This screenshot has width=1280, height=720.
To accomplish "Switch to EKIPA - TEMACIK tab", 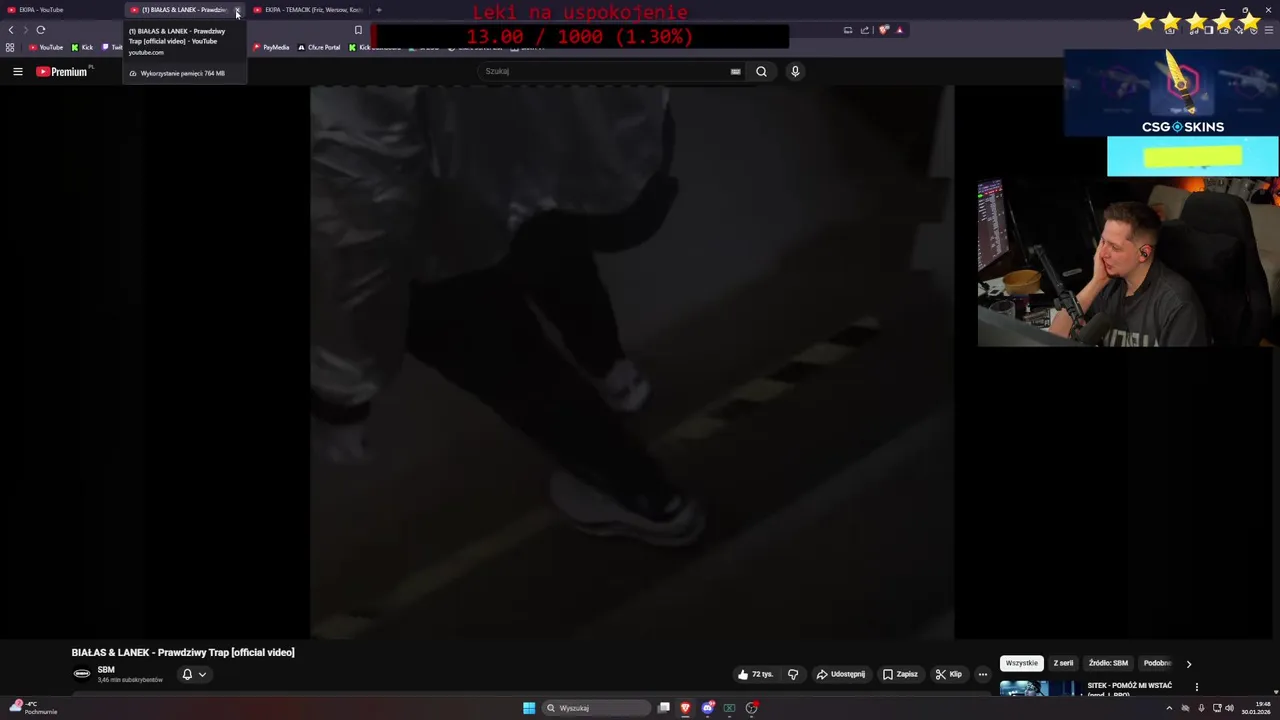I will (x=308, y=10).
